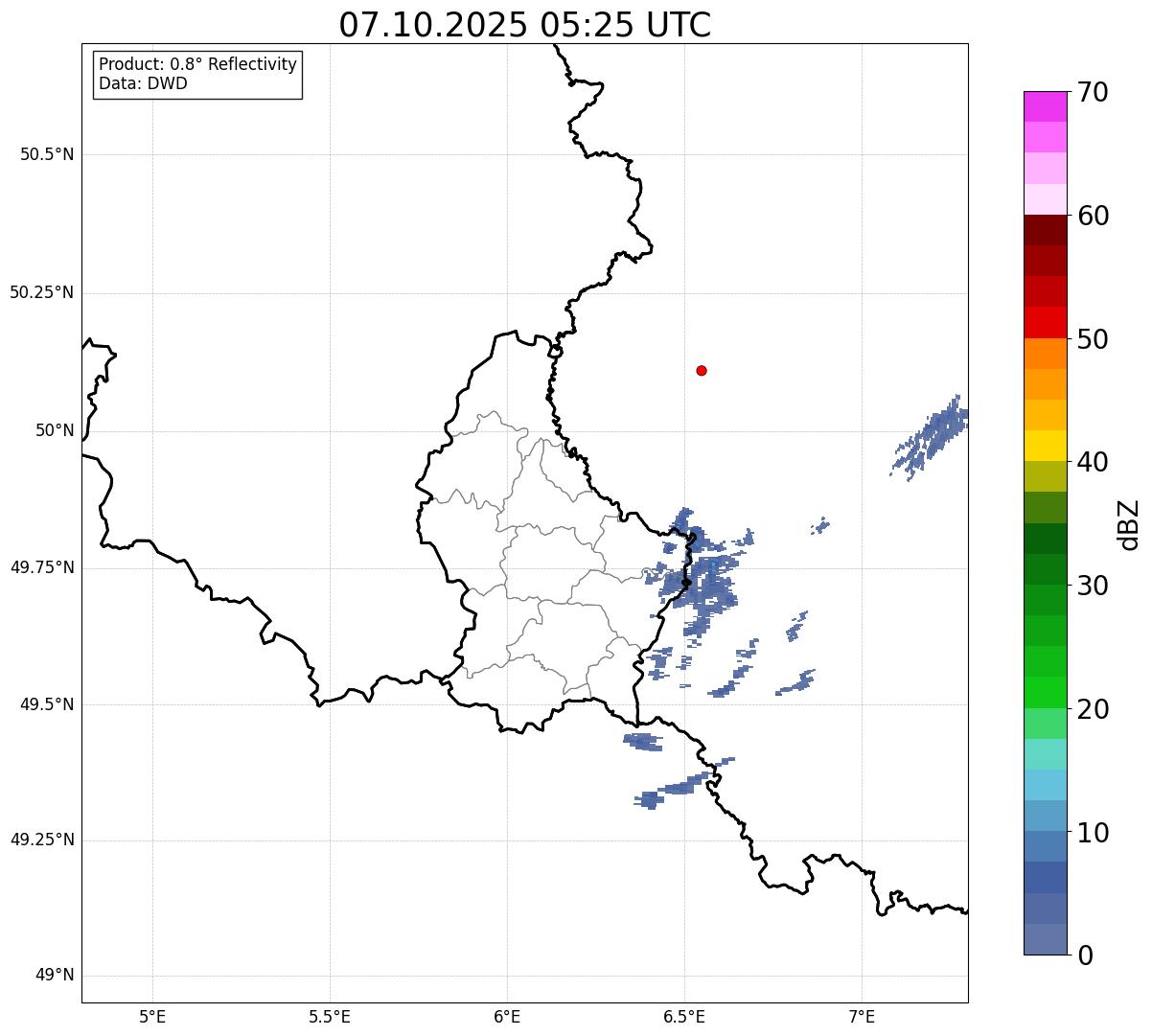Screen dimensions: 1152x1036
Task: Click the magenta 70 dBZ color band
Action: pyautogui.click(x=1045, y=106)
